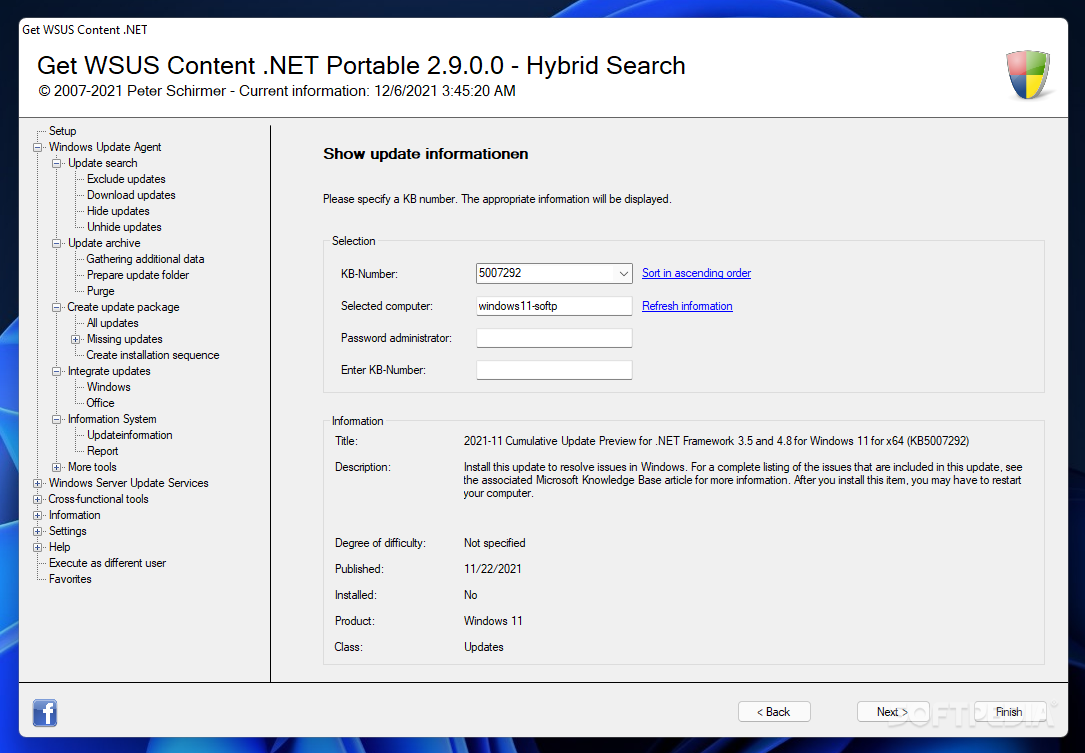The height and width of the screenshot is (753, 1085).
Task: Select Prepare update folder item
Action: tap(138, 275)
